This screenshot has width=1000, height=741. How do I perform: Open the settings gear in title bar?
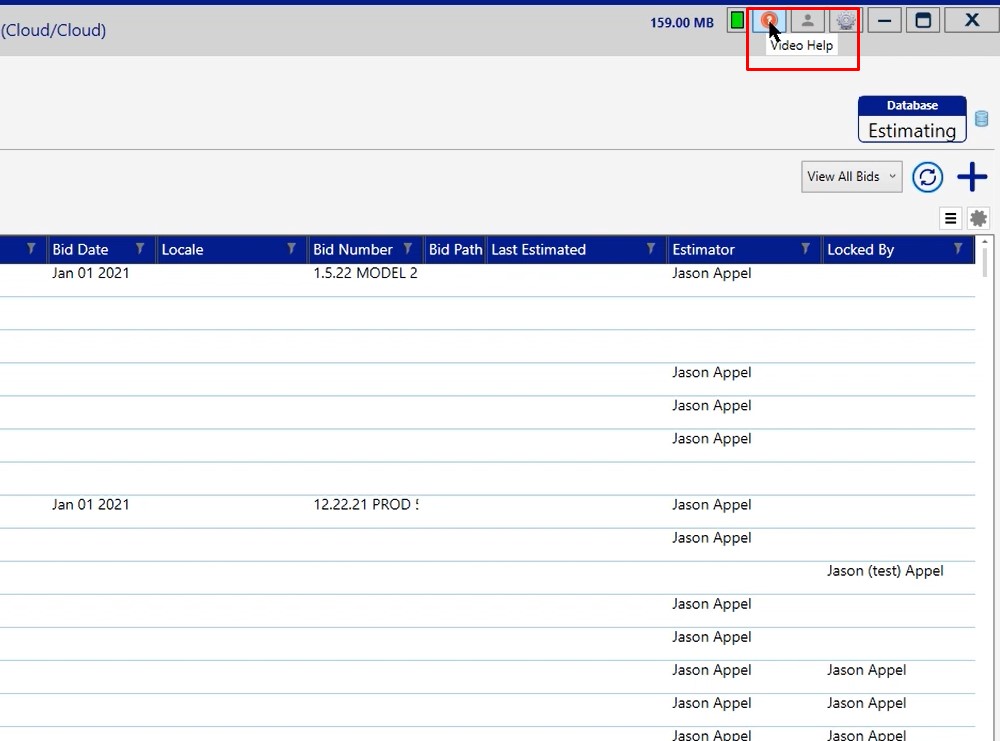[846, 20]
